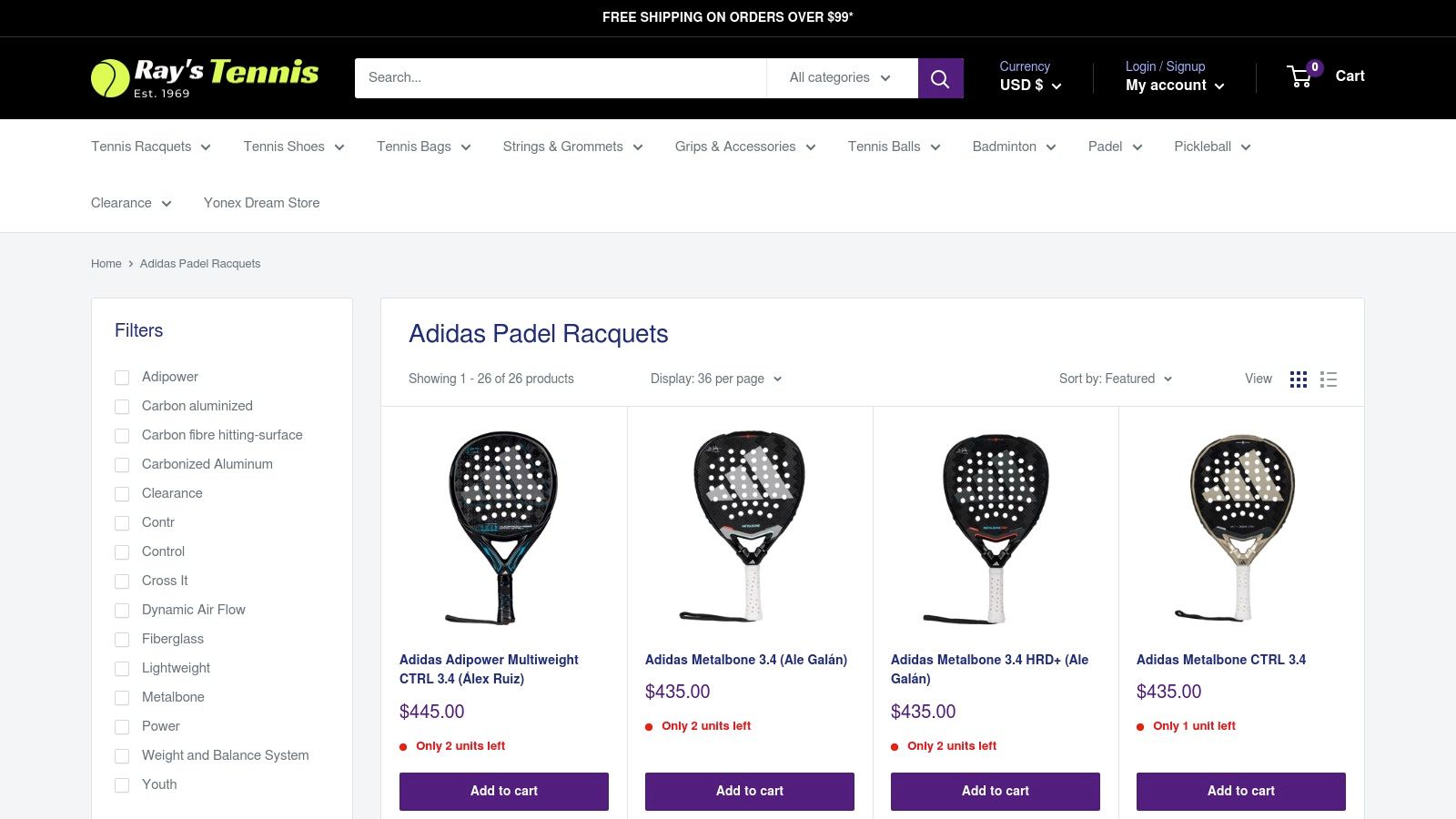1456x819 pixels.
Task: Go to Home breadcrumb link
Action: [x=106, y=264]
